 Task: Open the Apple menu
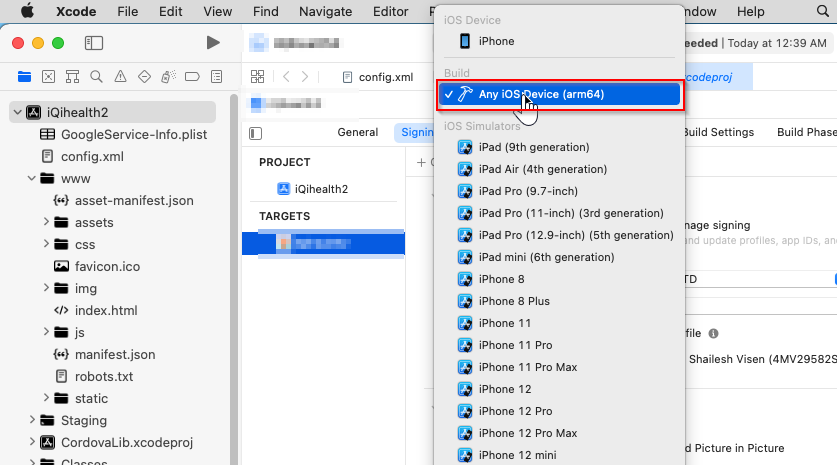pyautogui.click(x=27, y=11)
